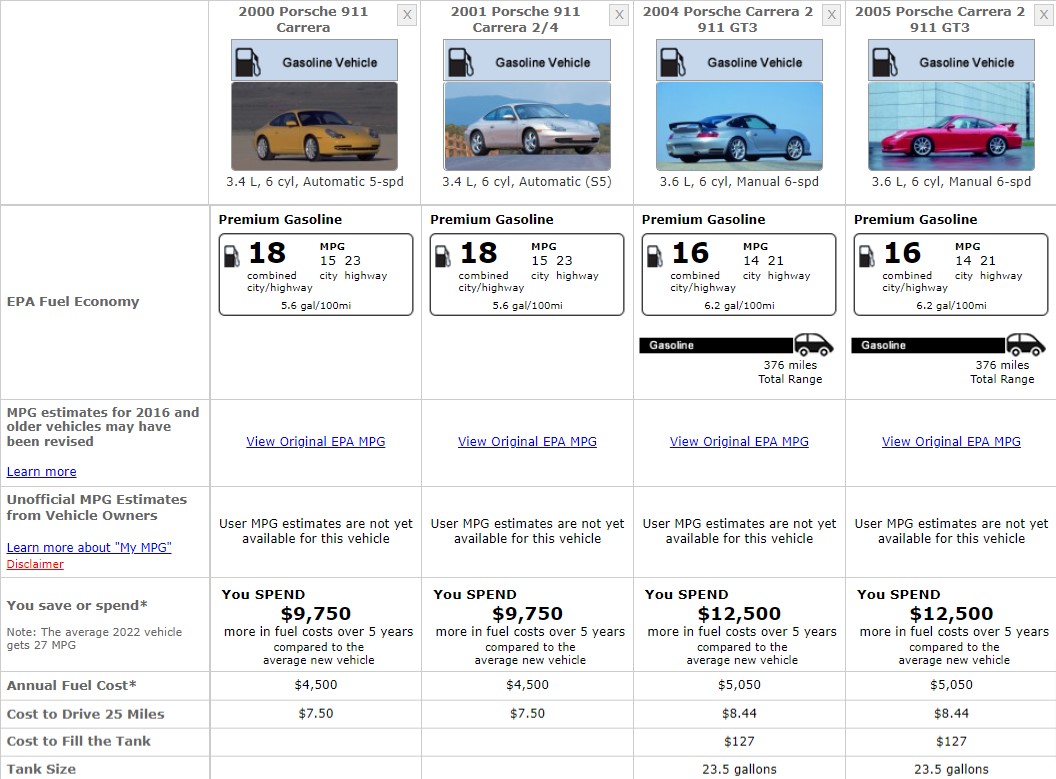Click the $12,500 spend amount for the 2004 GT3
The image size is (1056, 779).
tap(739, 614)
